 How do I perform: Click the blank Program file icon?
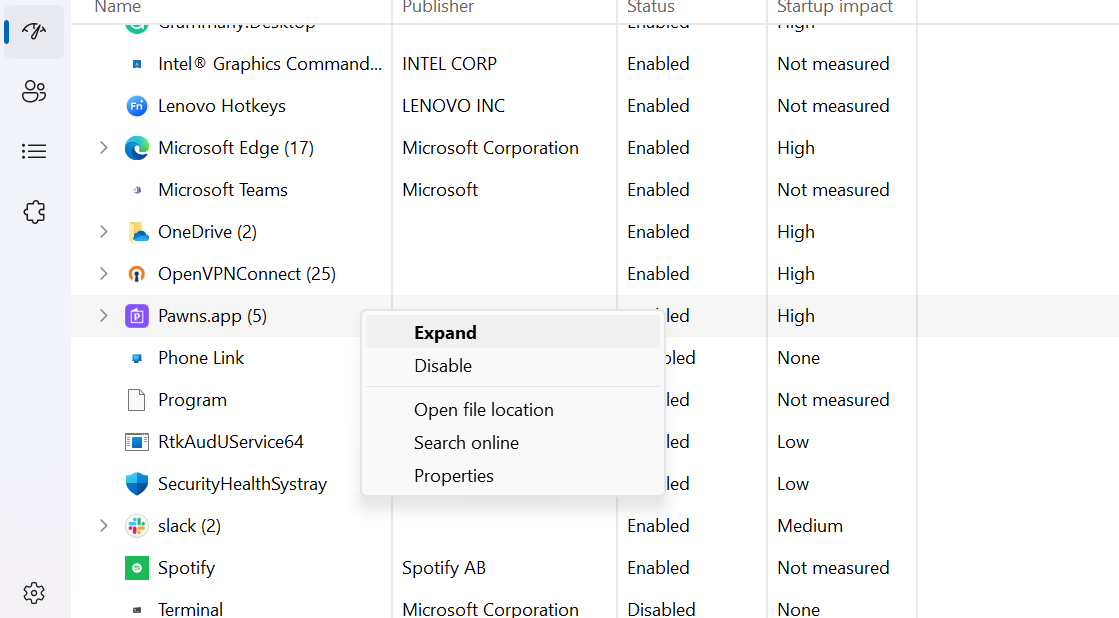[x=136, y=400]
